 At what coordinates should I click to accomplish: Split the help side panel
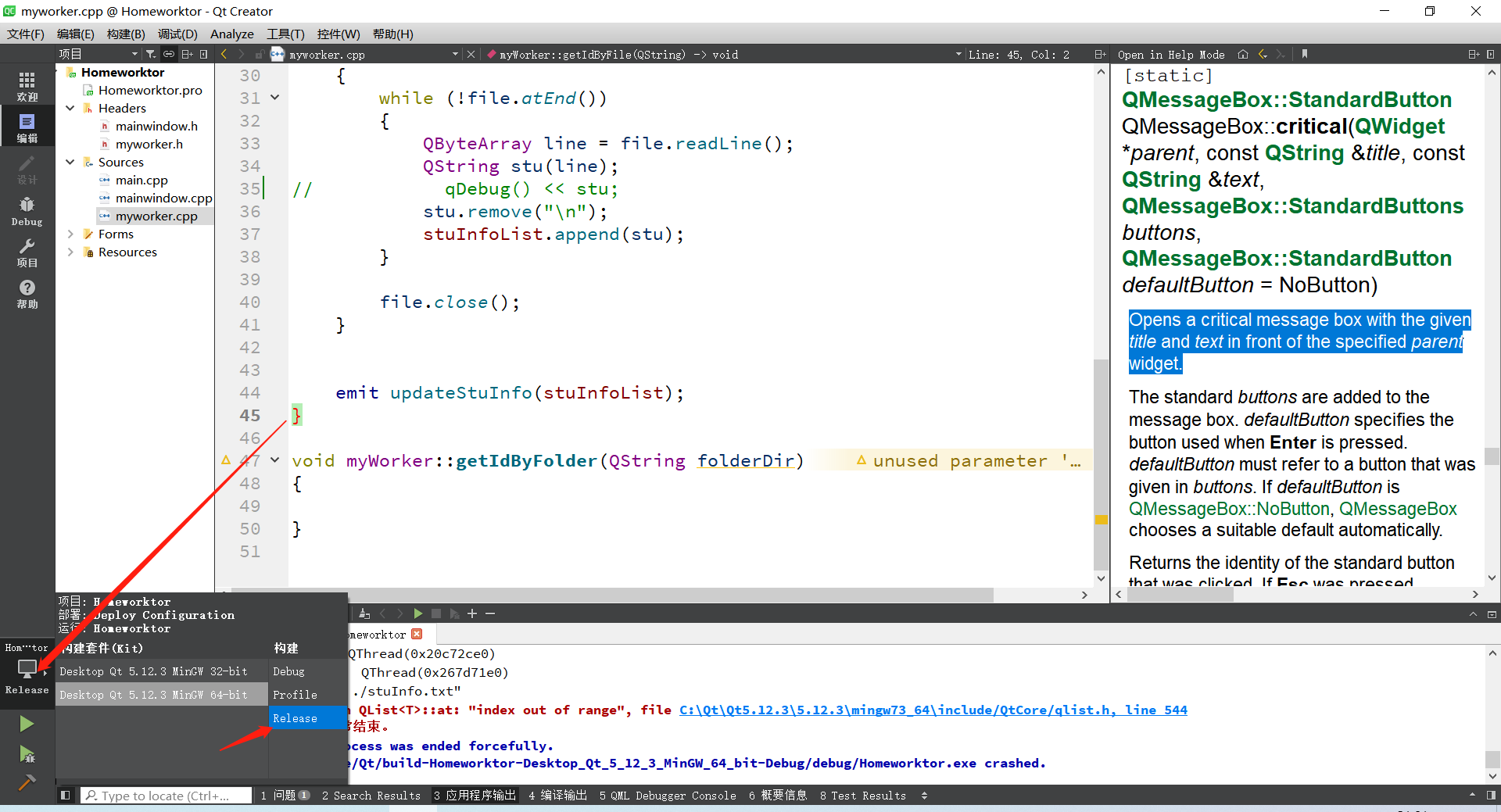click(1474, 54)
